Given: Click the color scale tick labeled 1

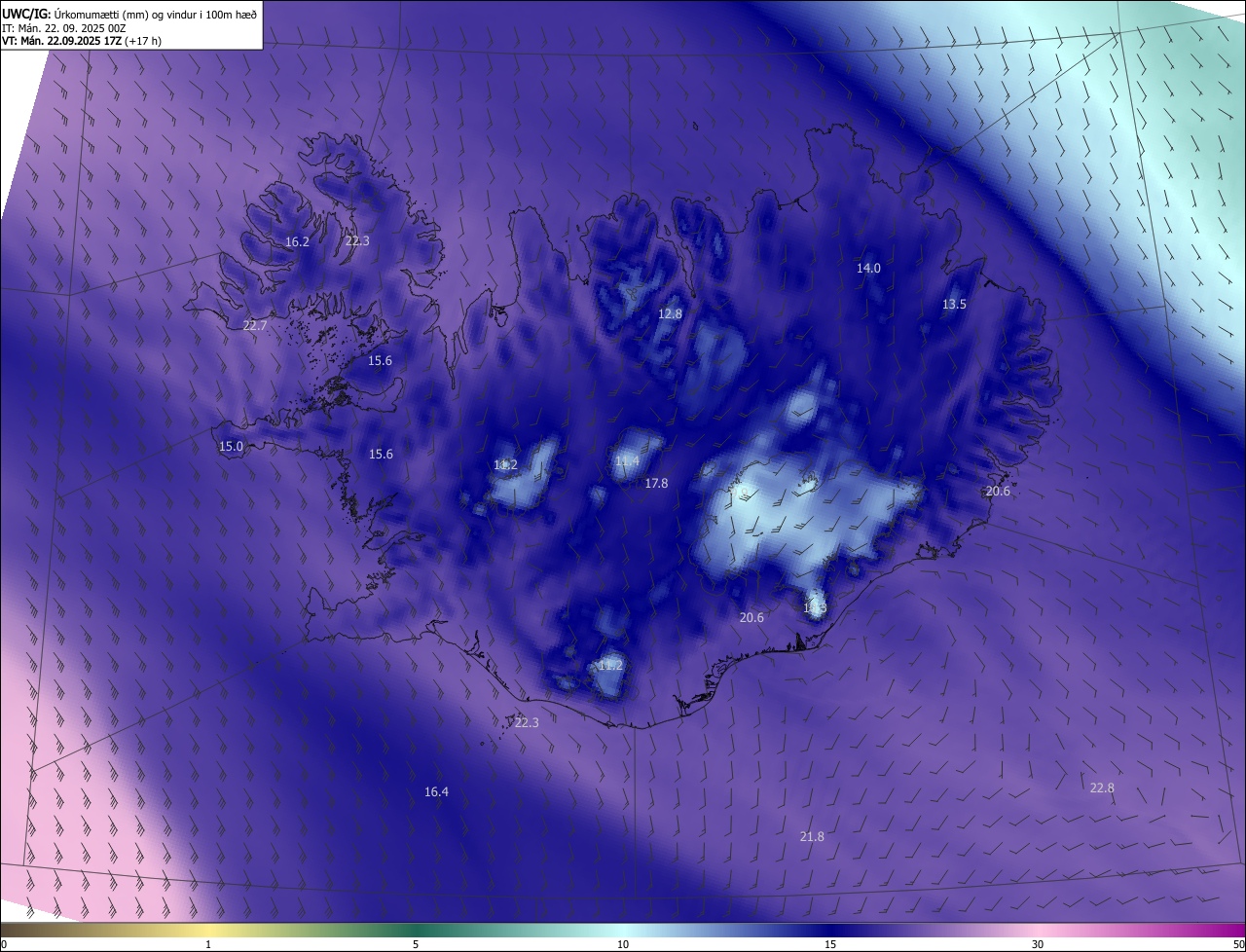Looking at the screenshot, I should point(208,944).
